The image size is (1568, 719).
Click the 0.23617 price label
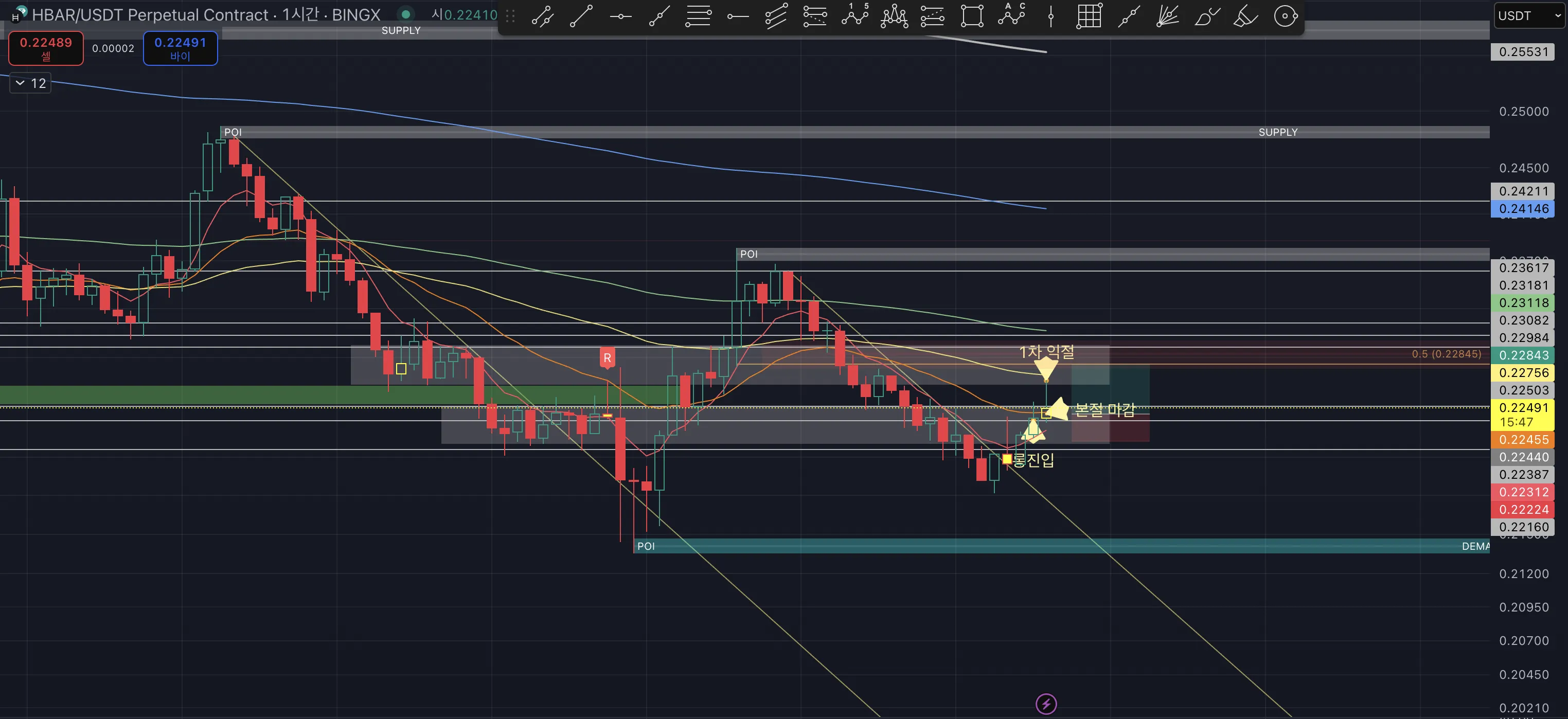coord(1522,267)
